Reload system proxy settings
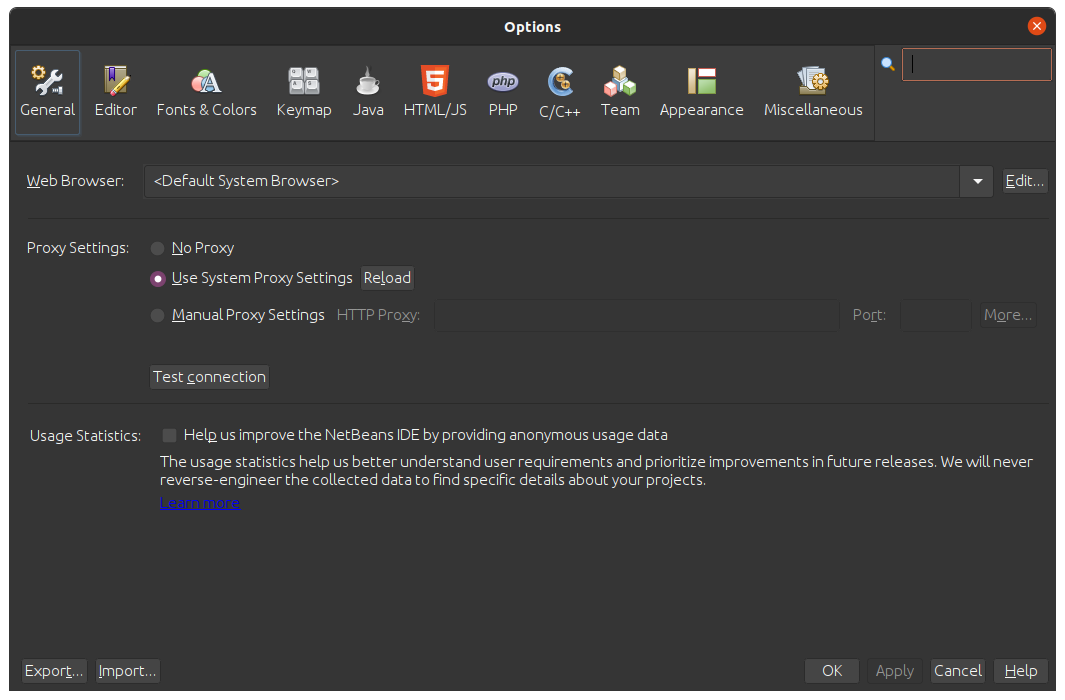This screenshot has width=1065, height=700. [387, 278]
